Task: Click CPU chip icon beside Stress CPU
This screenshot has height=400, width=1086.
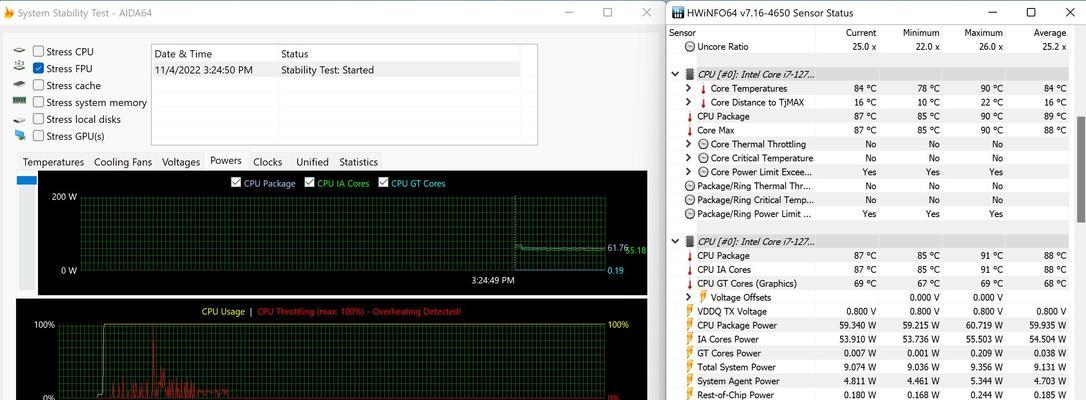Action: tap(19, 51)
